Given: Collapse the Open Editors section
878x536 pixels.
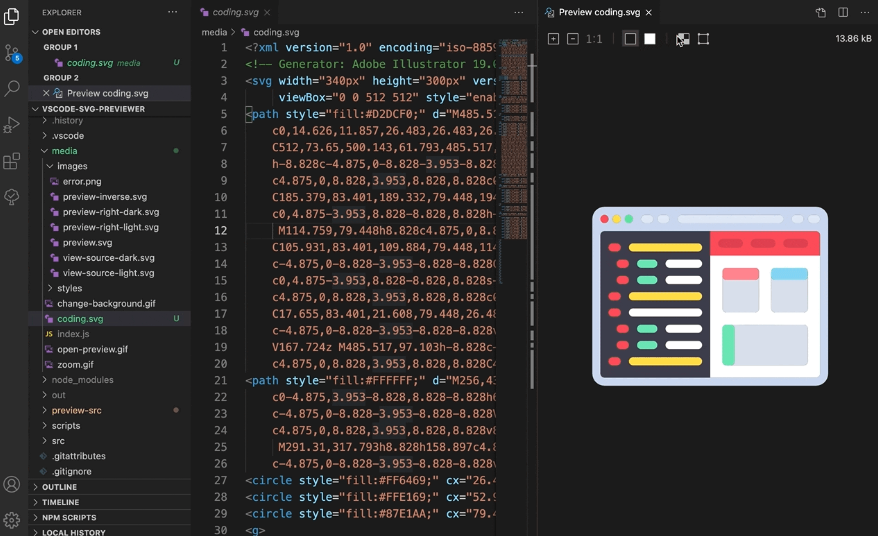Looking at the screenshot, I should click(x=109, y=32).
